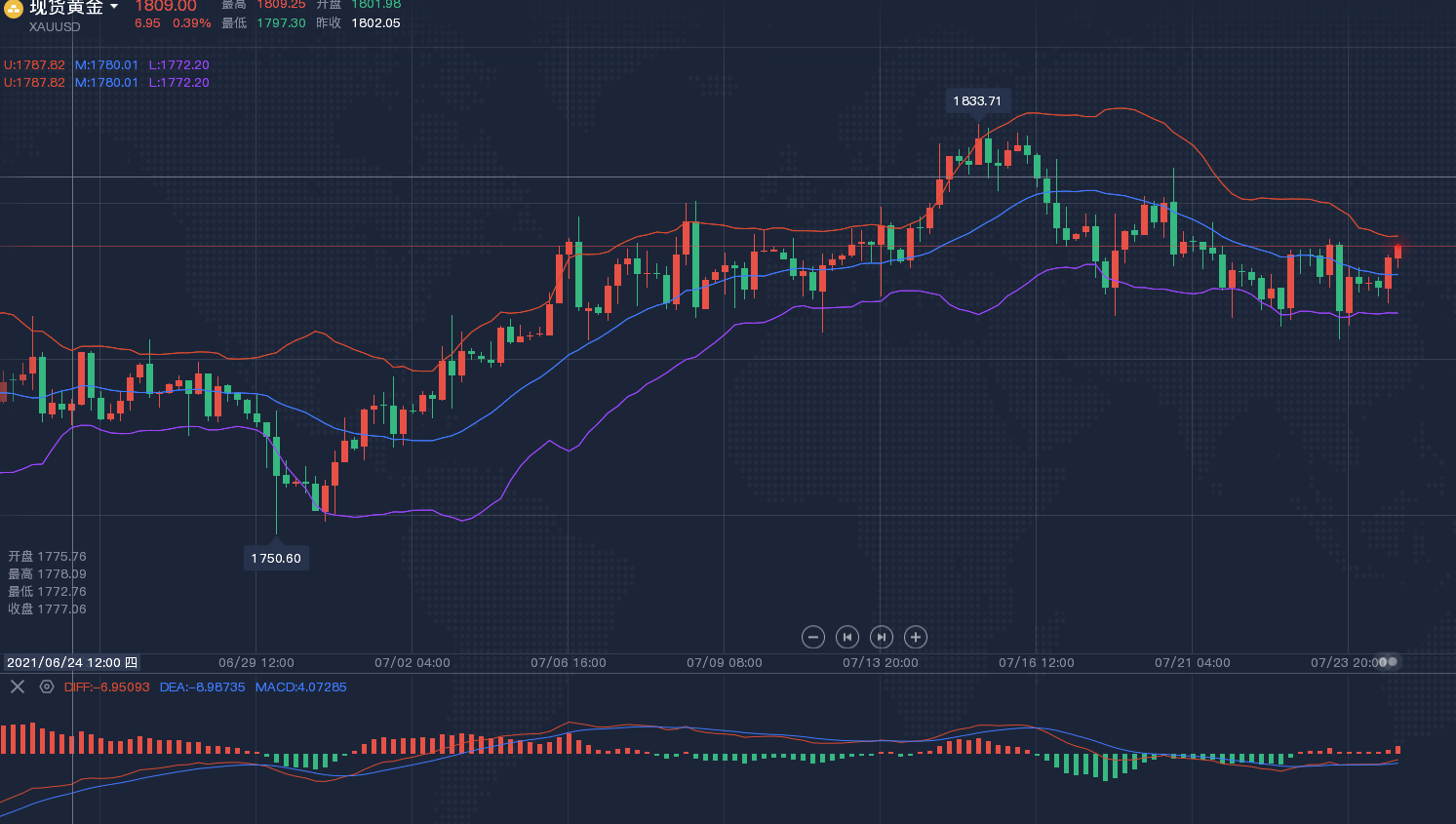
Task: Expand the 现货黄金 symbol dropdown
Action: pyautogui.click(x=114, y=8)
